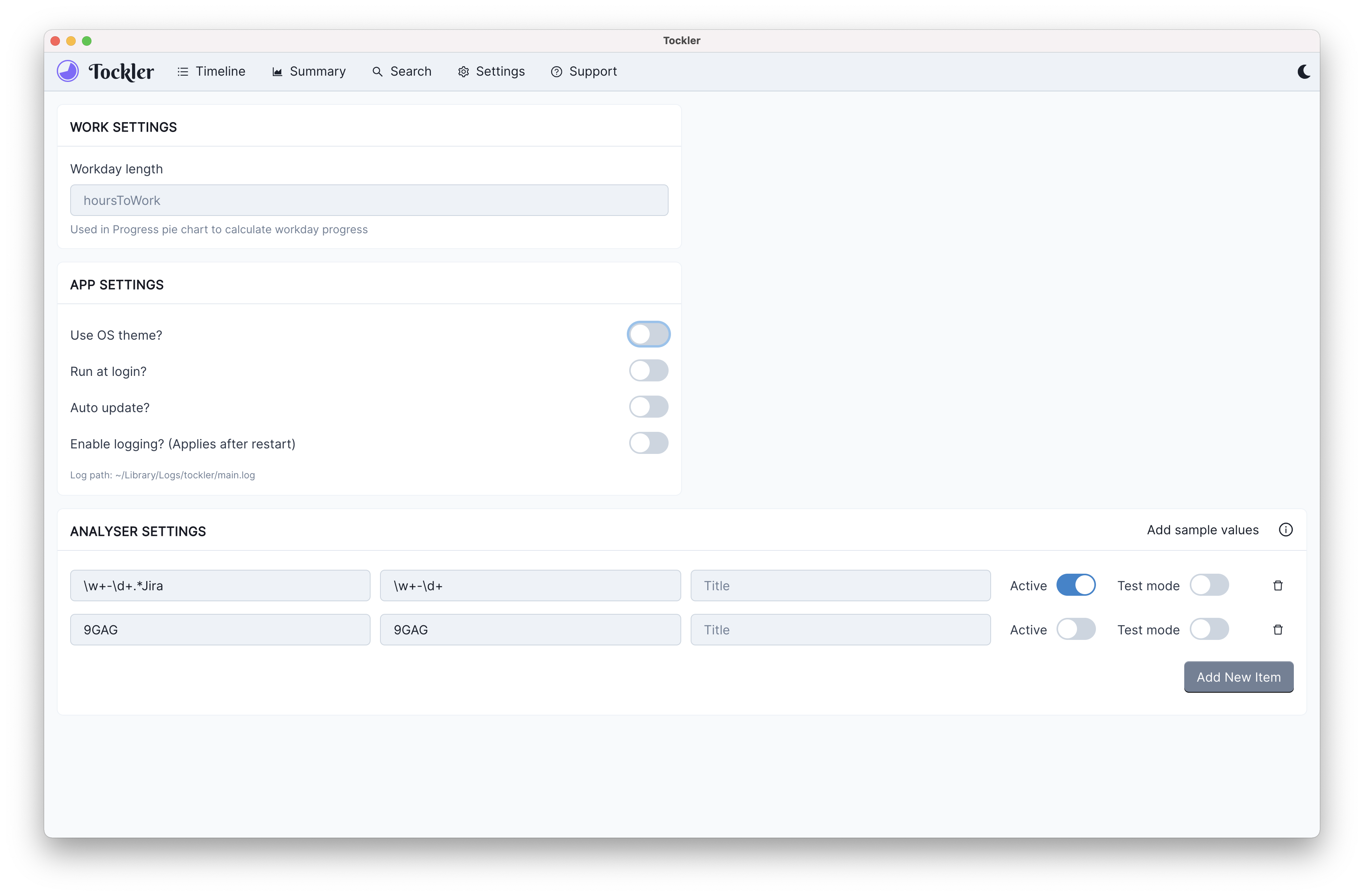Click the Title field in the Jira row
1364x896 pixels.
(840, 586)
